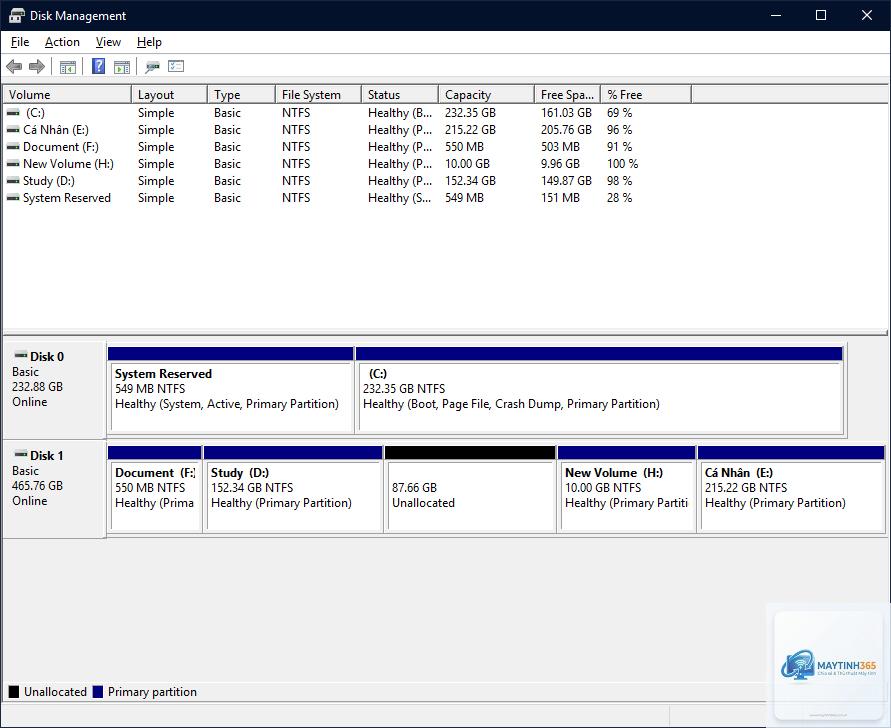
Task: Sort by the Layout column header
Action: tap(169, 94)
